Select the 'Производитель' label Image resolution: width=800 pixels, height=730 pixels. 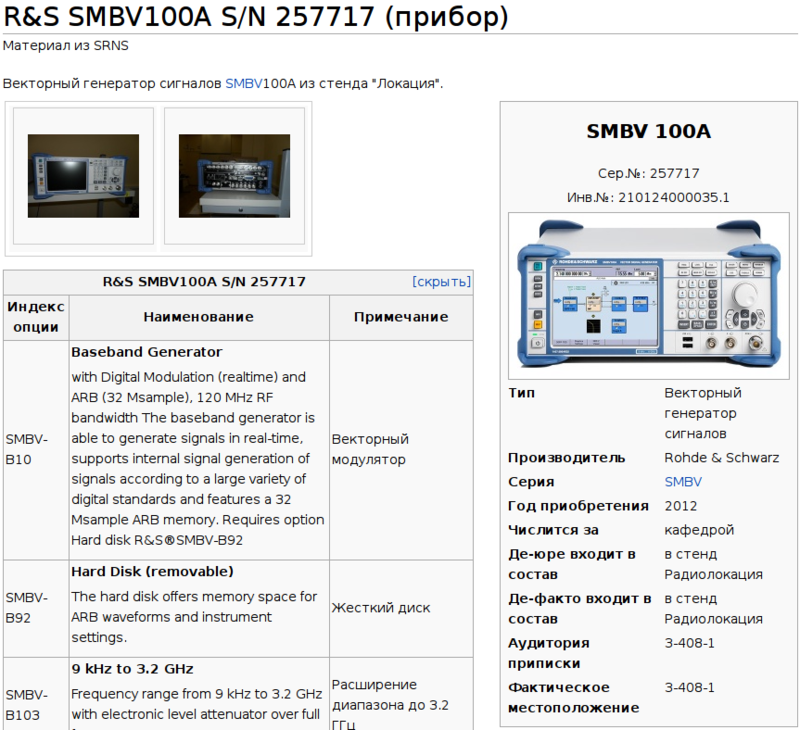point(566,458)
